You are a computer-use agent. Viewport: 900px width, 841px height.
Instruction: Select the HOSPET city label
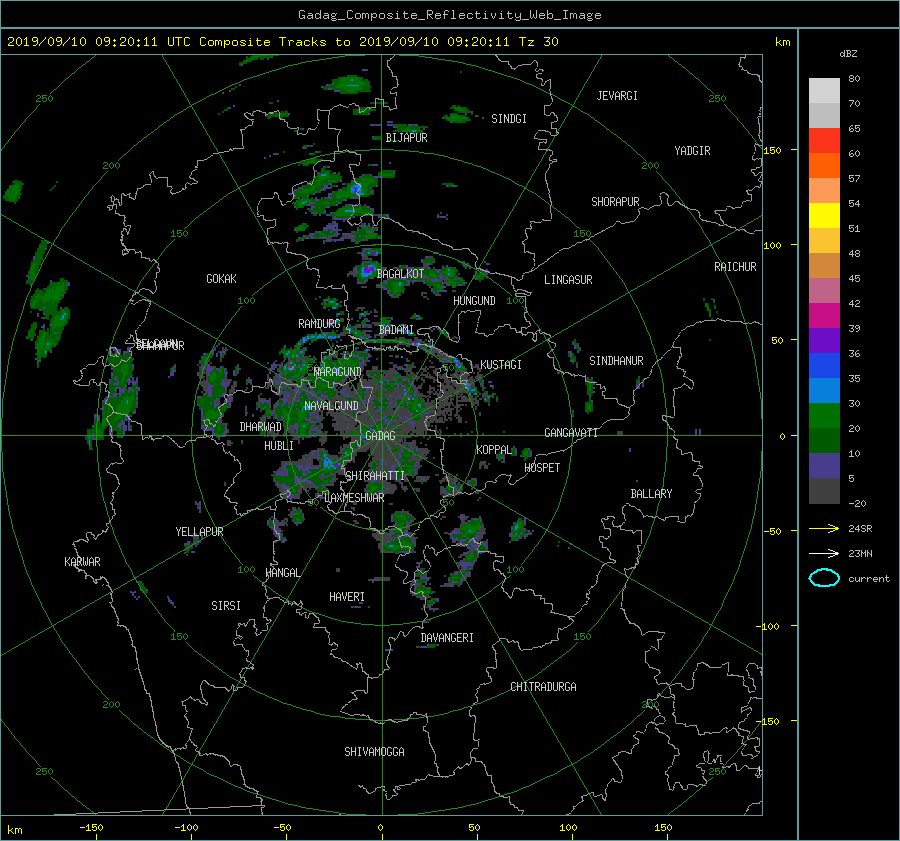(542, 468)
